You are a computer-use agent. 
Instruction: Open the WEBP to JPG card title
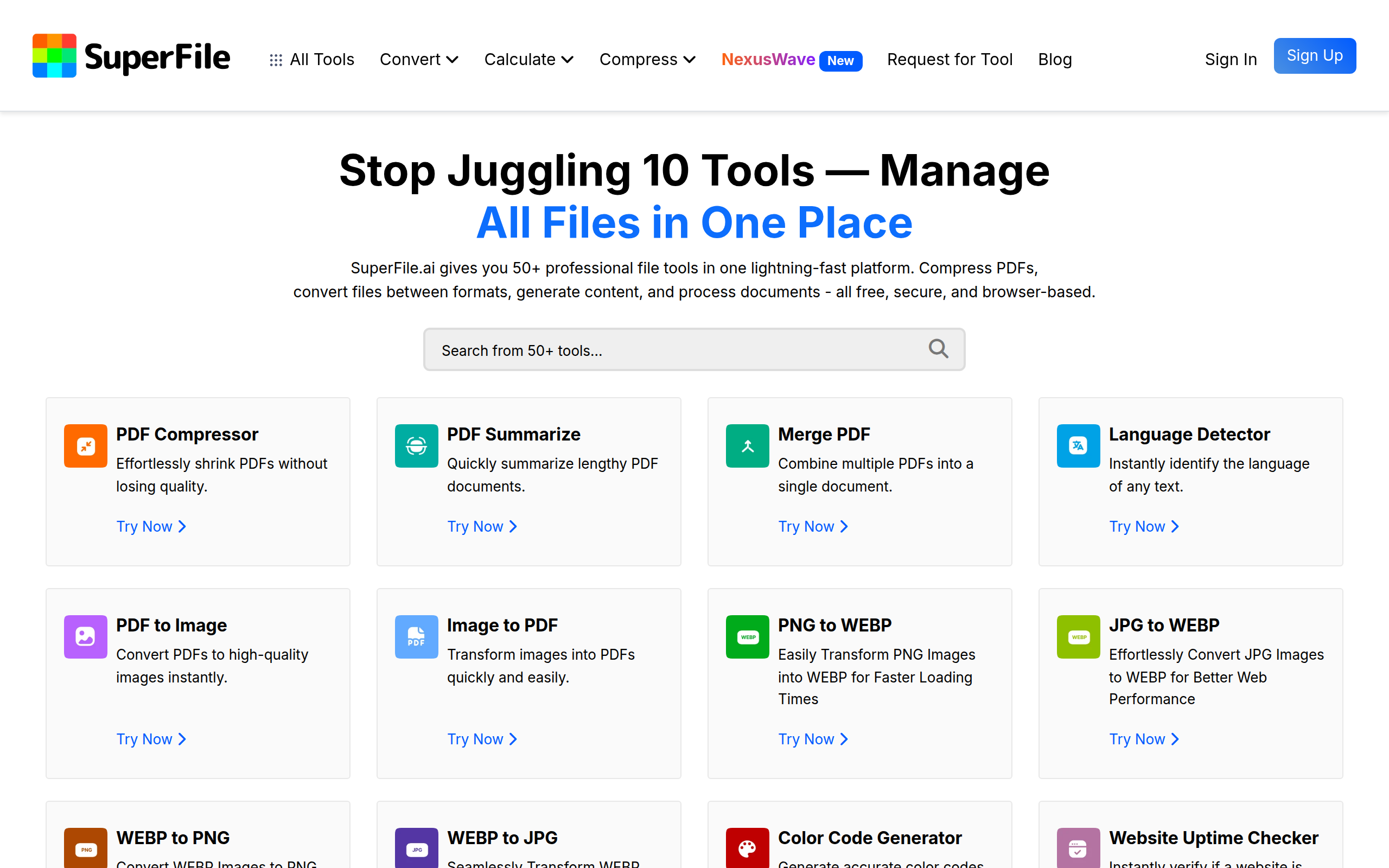(502, 838)
